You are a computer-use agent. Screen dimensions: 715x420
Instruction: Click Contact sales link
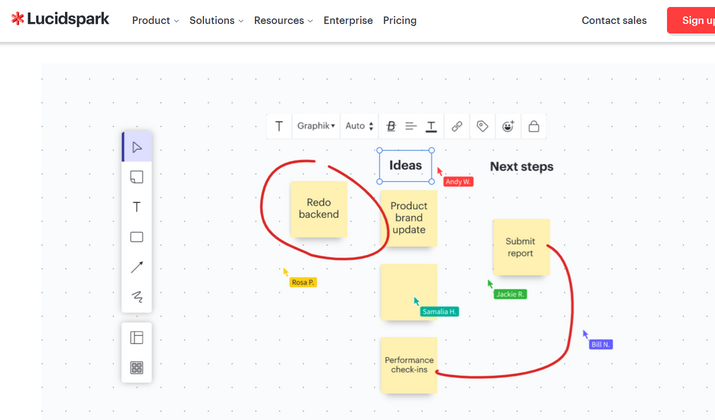[614, 21]
